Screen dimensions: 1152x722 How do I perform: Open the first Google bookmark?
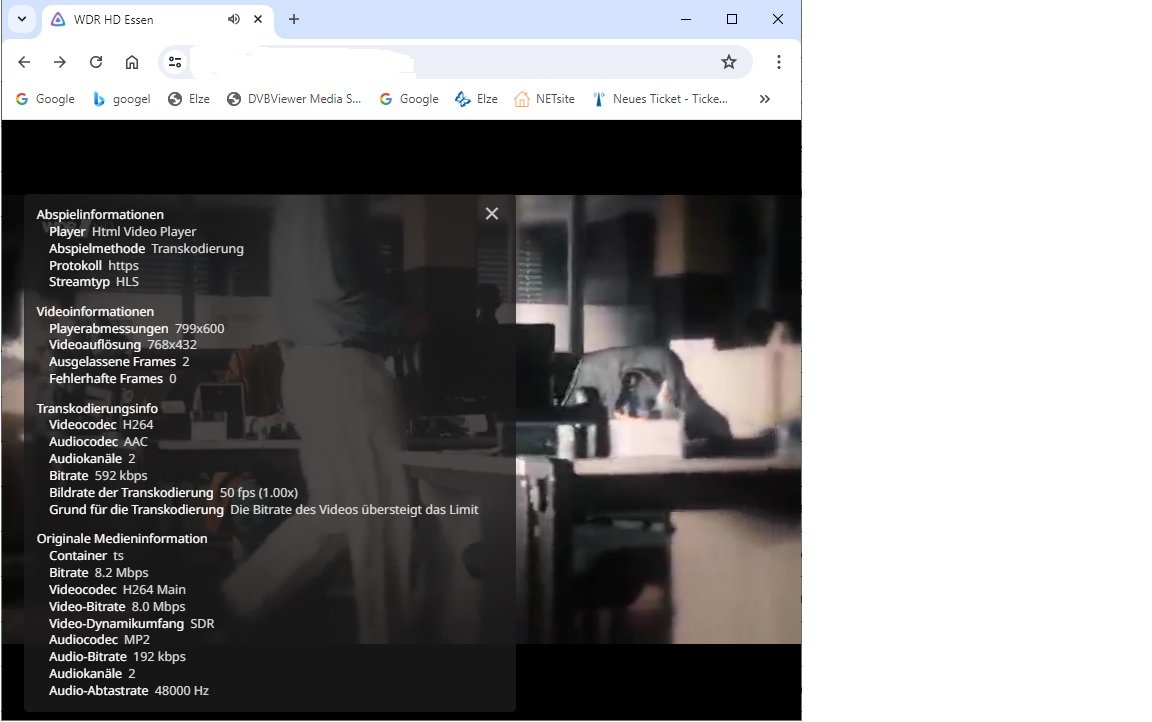46,99
